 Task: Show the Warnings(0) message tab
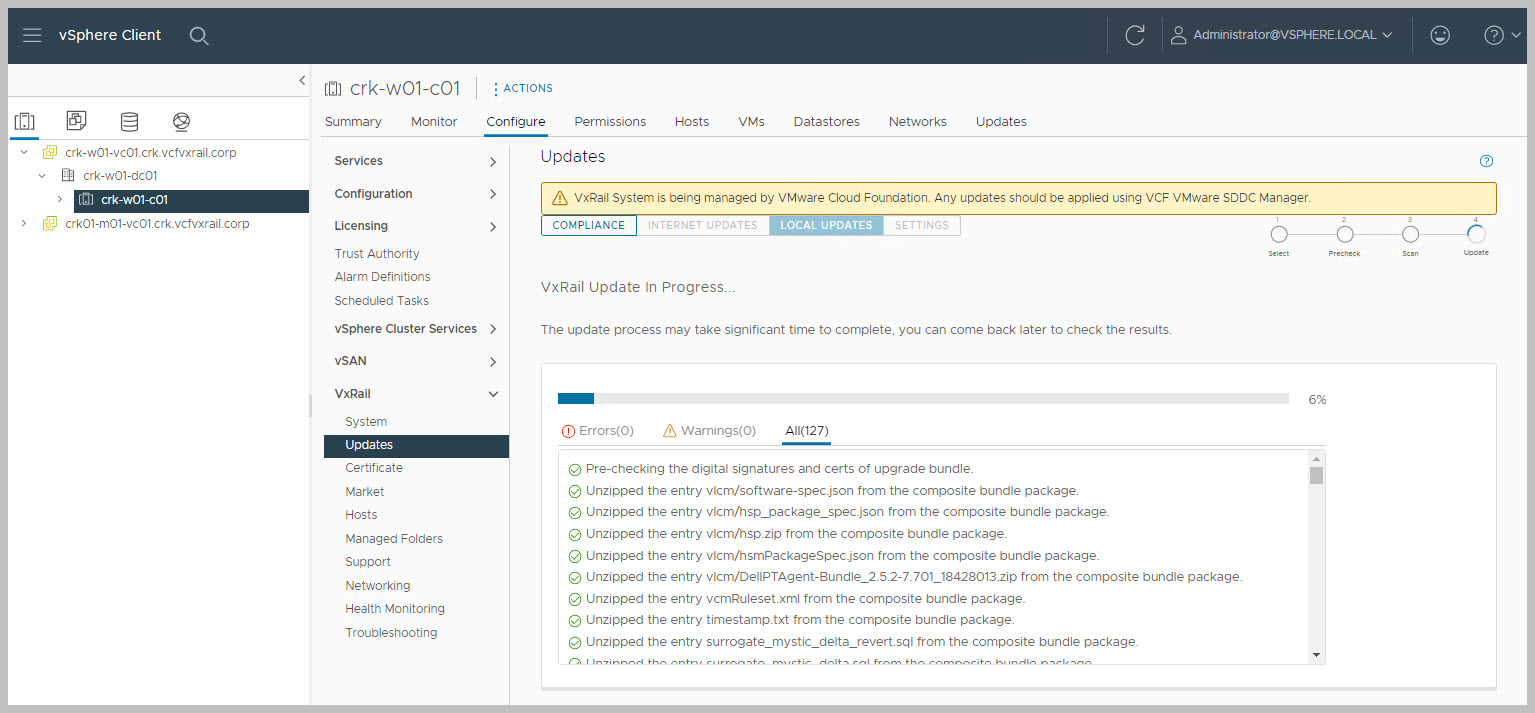[x=709, y=431]
